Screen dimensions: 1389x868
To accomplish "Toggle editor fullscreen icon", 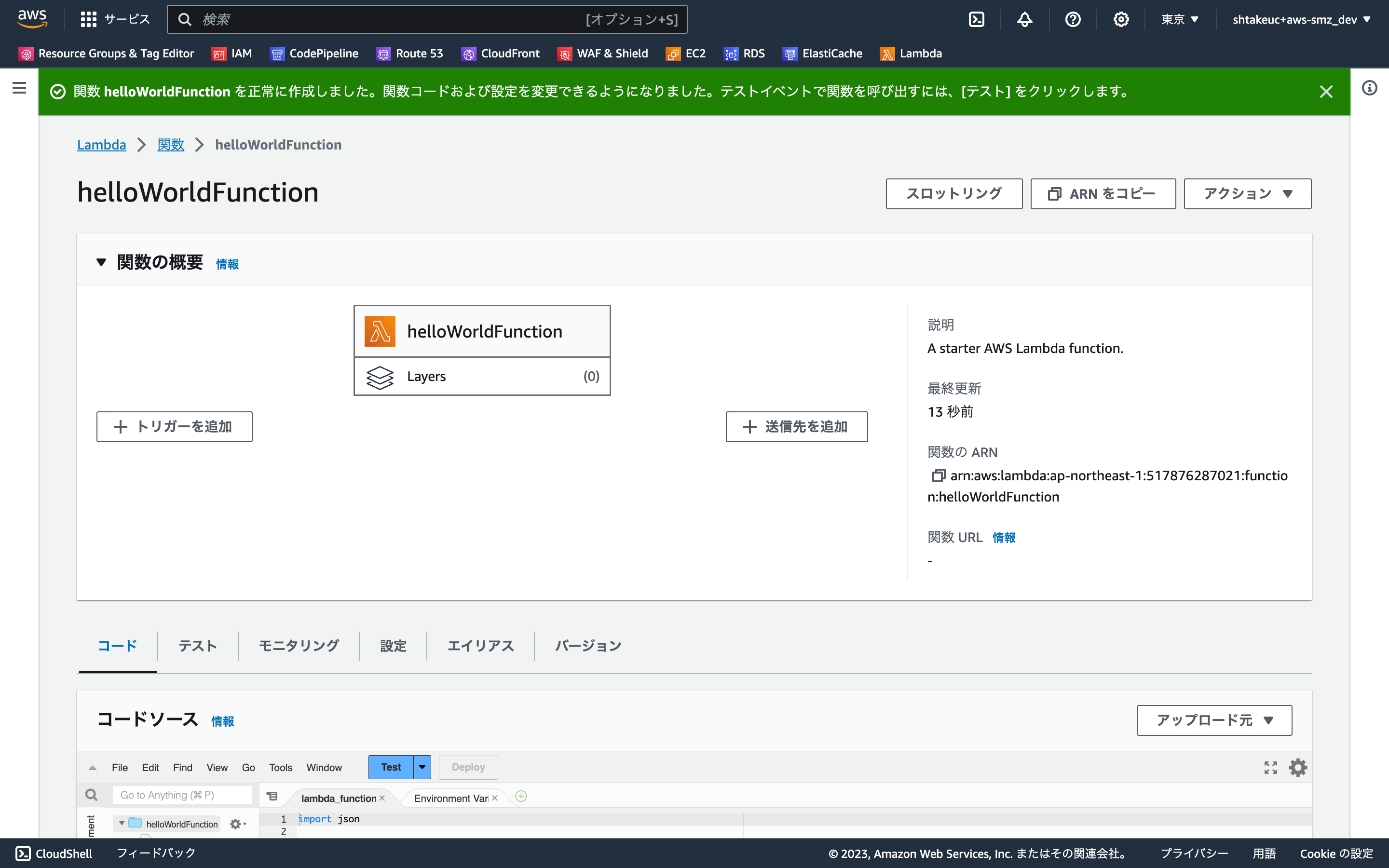I will [x=1271, y=768].
